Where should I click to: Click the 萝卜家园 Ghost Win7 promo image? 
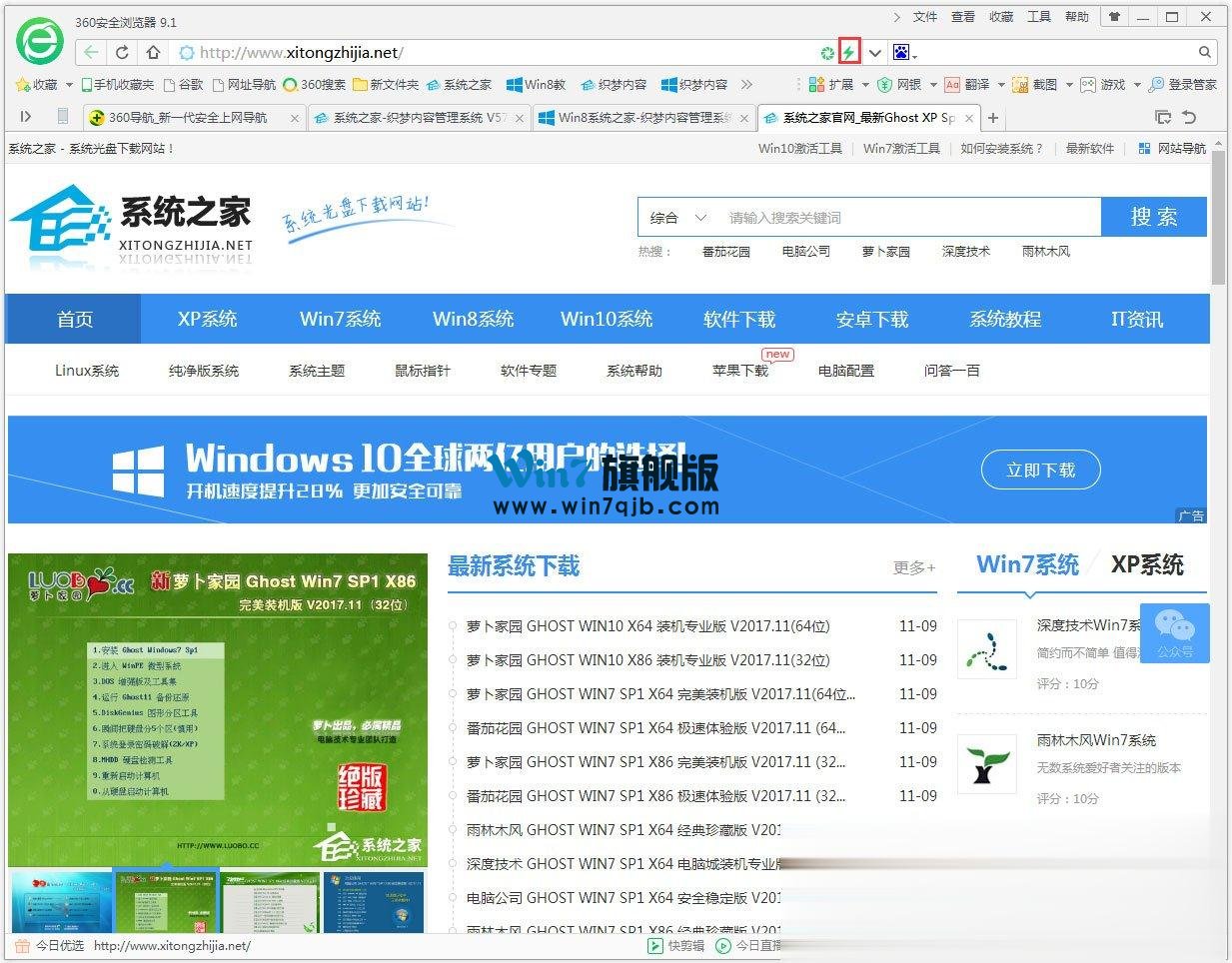tap(218, 709)
